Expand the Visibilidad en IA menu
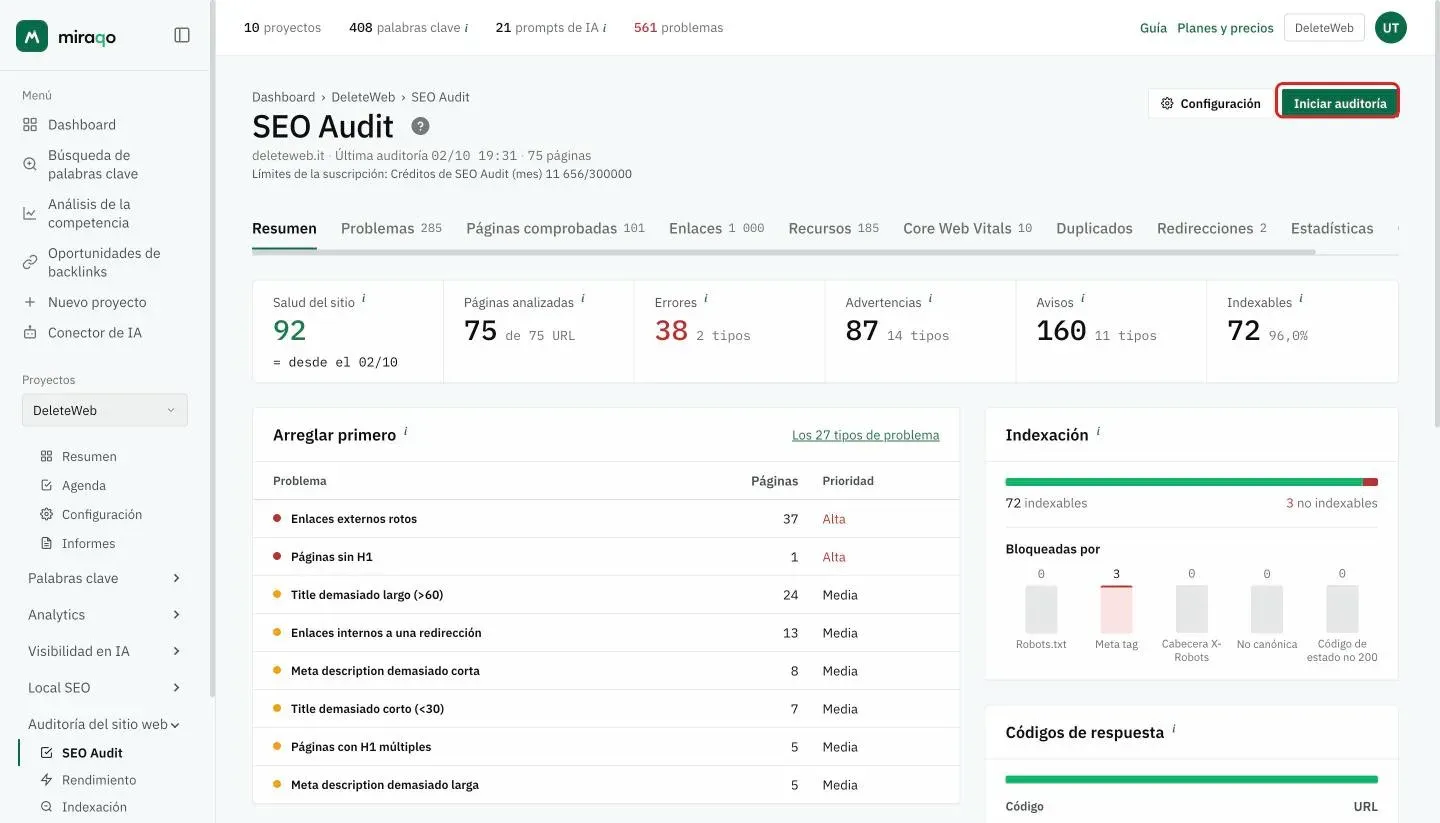 (x=105, y=651)
